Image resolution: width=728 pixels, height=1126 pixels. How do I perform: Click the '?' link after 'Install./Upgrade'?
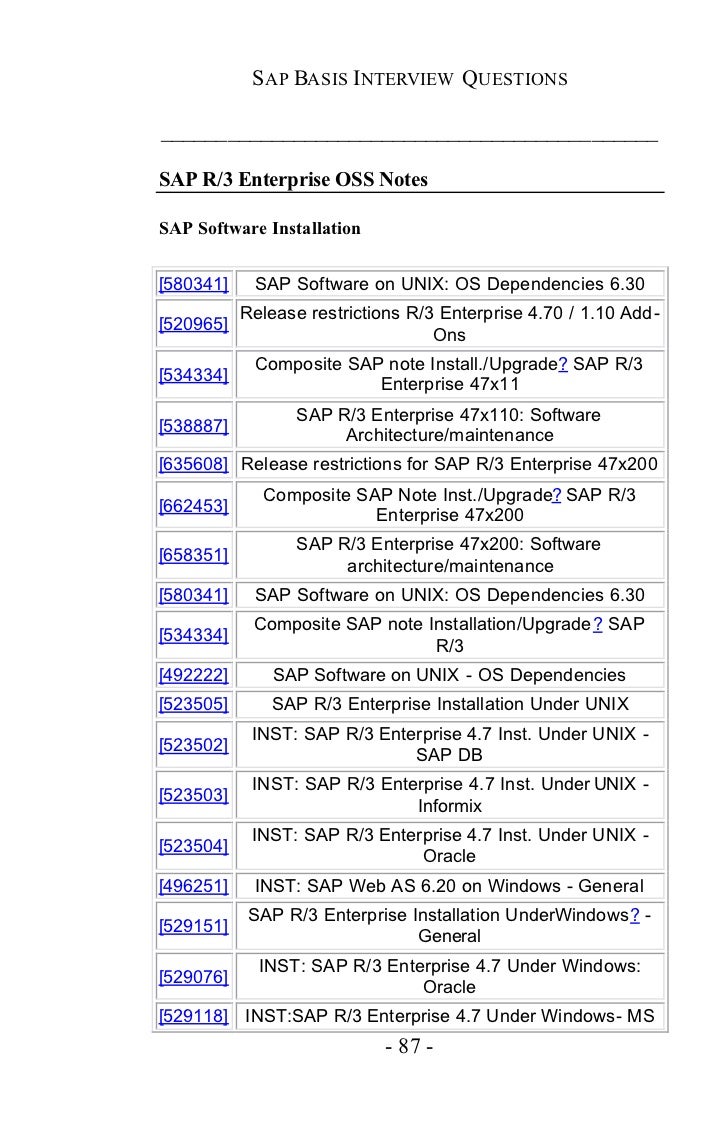(x=563, y=364)
